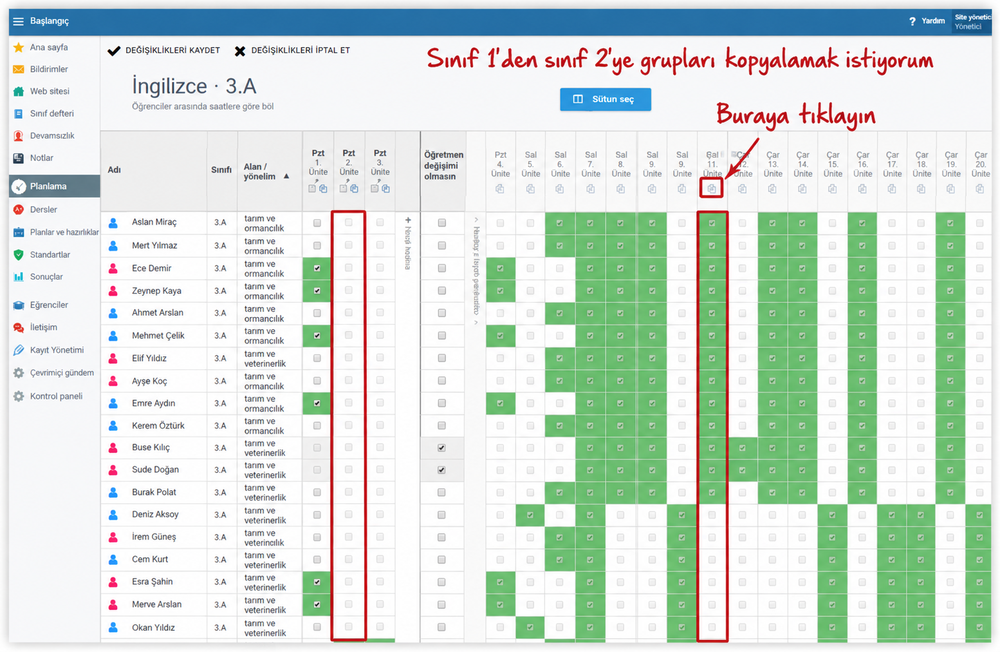Click the Adı column header

coord(114,170)
